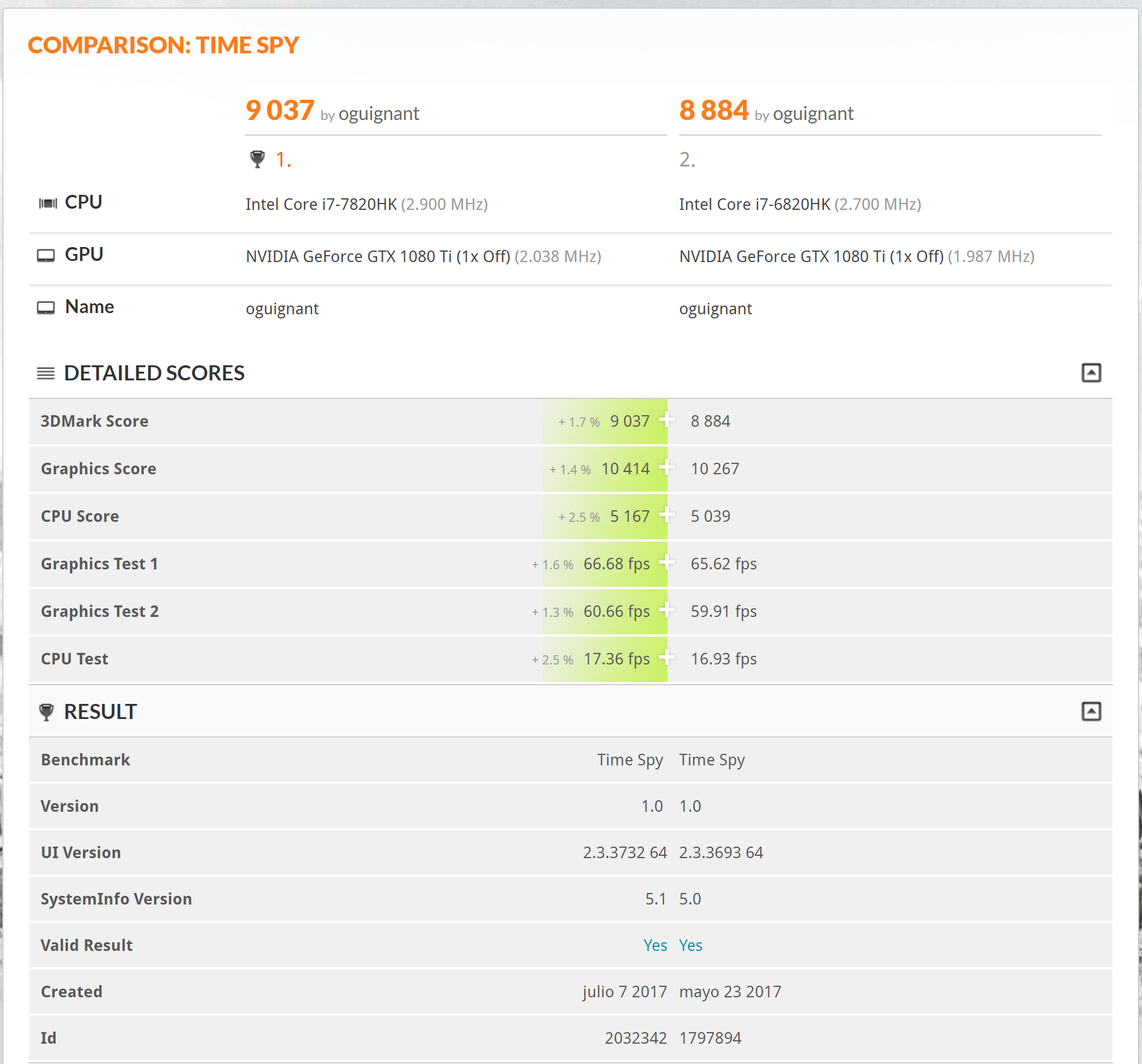
Task: Click Graphics Test 1 value 66.68 fps
Action: click(617, 564)
